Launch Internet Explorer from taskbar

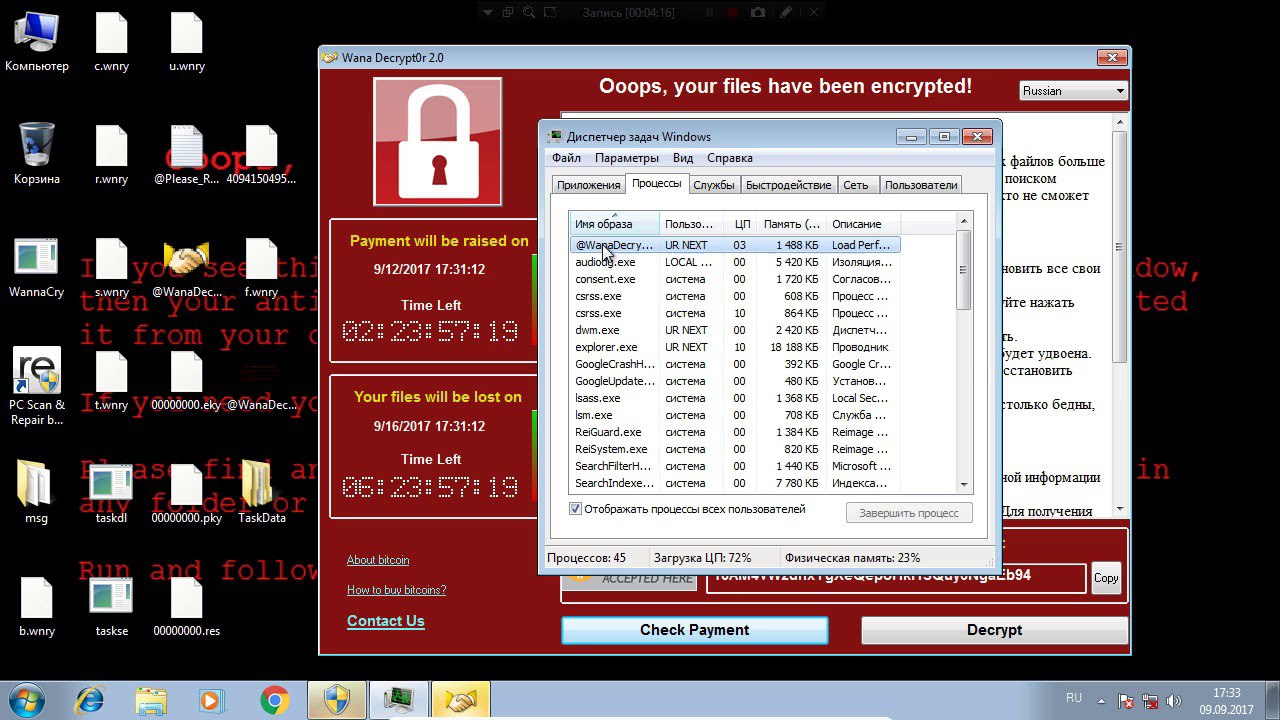click(x=90, y=699)
